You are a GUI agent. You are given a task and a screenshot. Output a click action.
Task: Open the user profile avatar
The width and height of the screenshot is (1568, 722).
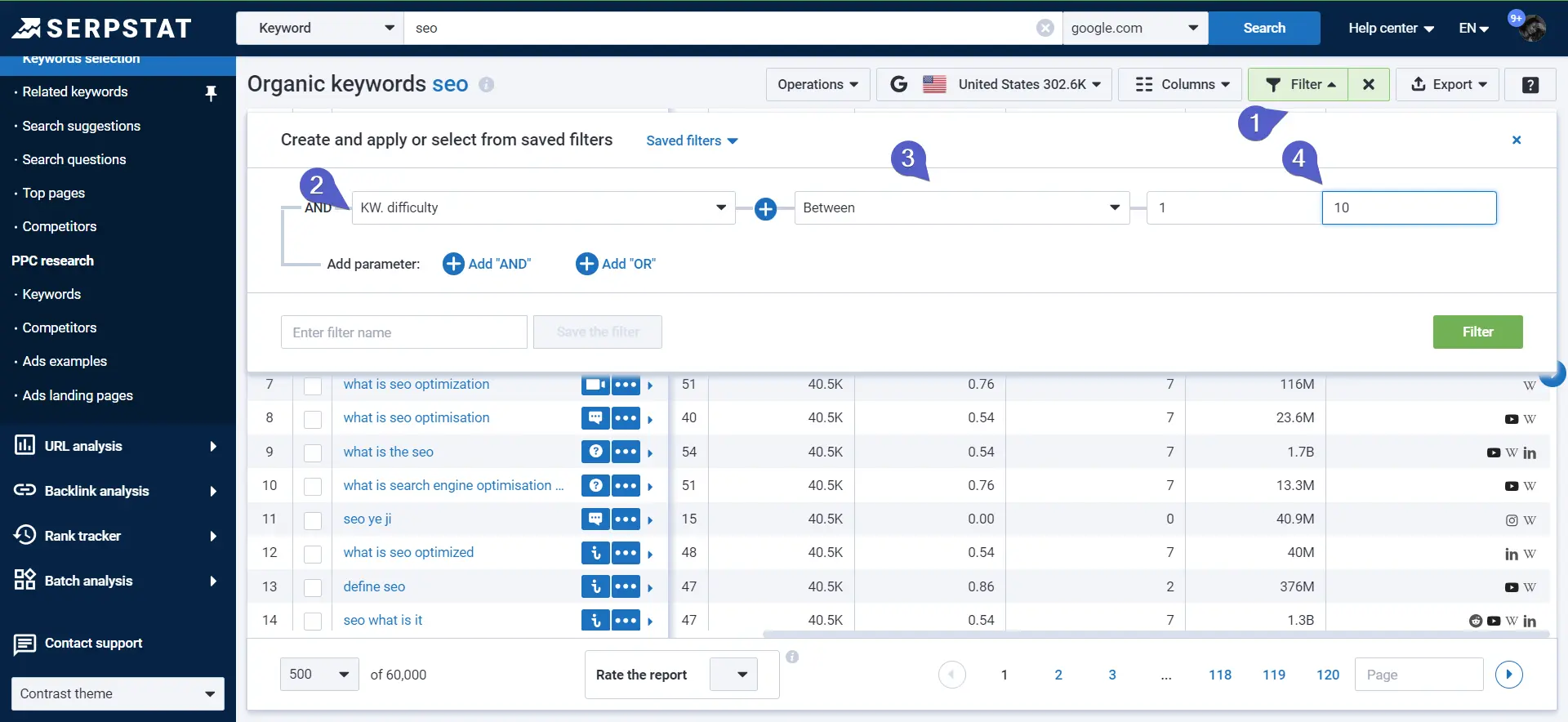(1532, 28)
